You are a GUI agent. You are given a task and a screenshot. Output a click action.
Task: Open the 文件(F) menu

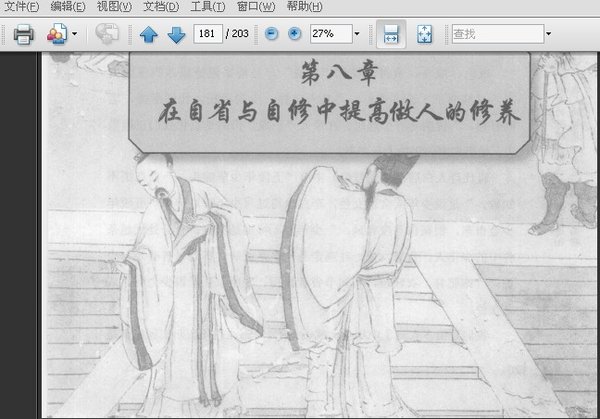point(21,7)
